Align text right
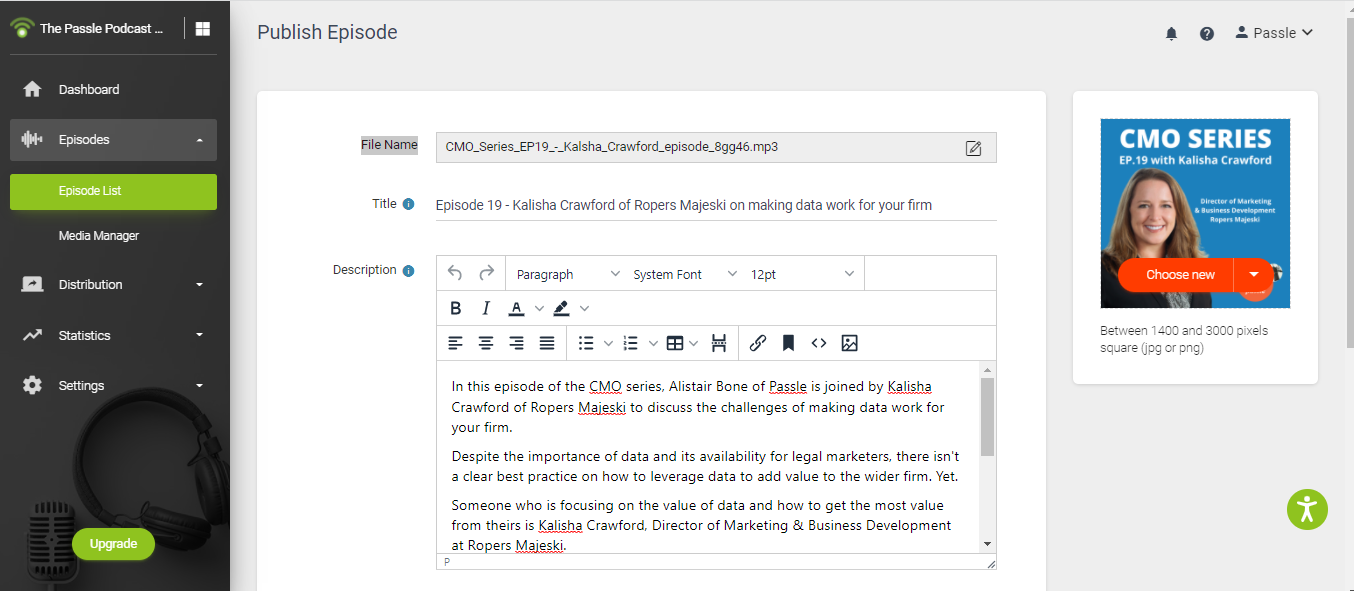The width and height of the screenshot is (1354, 591). (517, 343)
